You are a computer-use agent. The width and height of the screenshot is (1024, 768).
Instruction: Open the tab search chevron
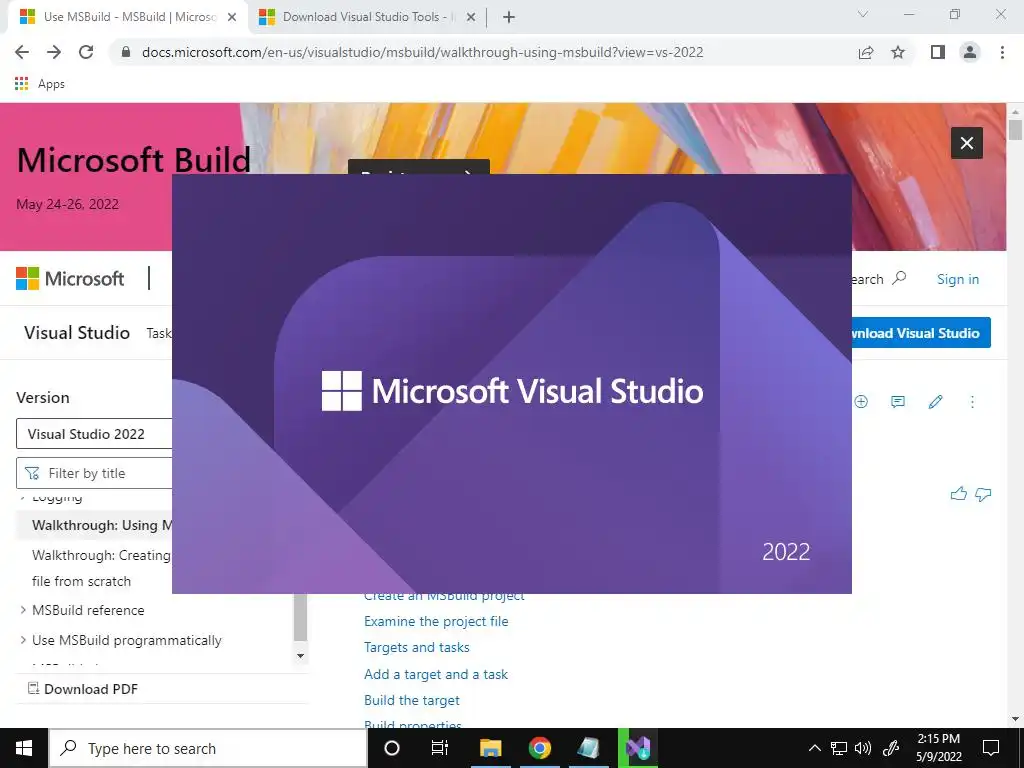coord(863,14)
